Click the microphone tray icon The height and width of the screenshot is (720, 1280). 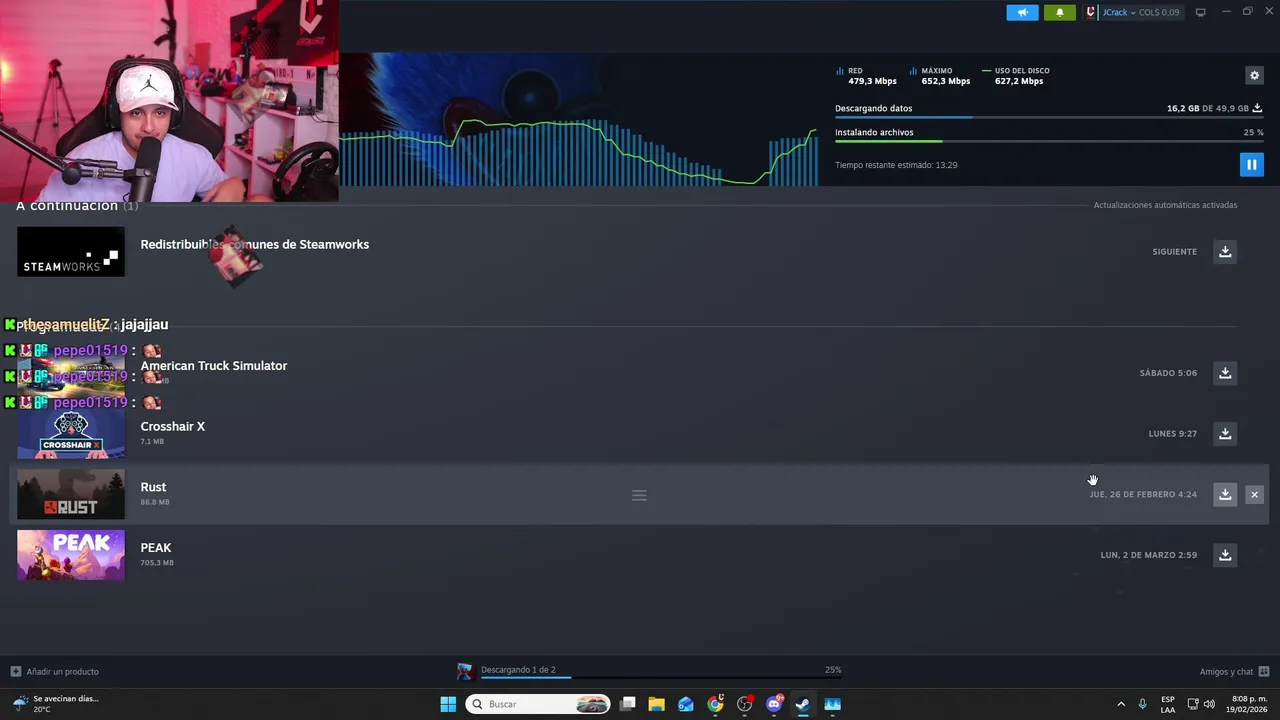click(x=1142, y=704)
